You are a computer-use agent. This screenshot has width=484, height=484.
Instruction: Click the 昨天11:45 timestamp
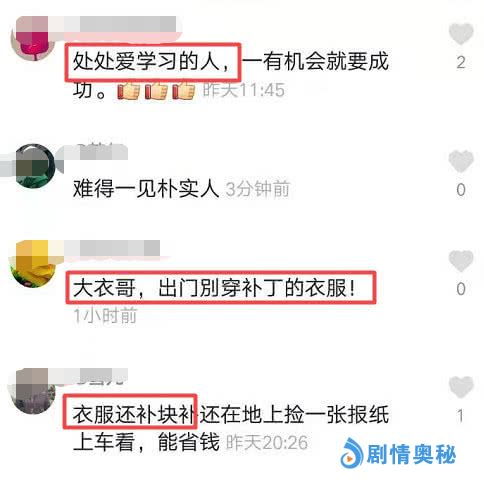(244, 90)
